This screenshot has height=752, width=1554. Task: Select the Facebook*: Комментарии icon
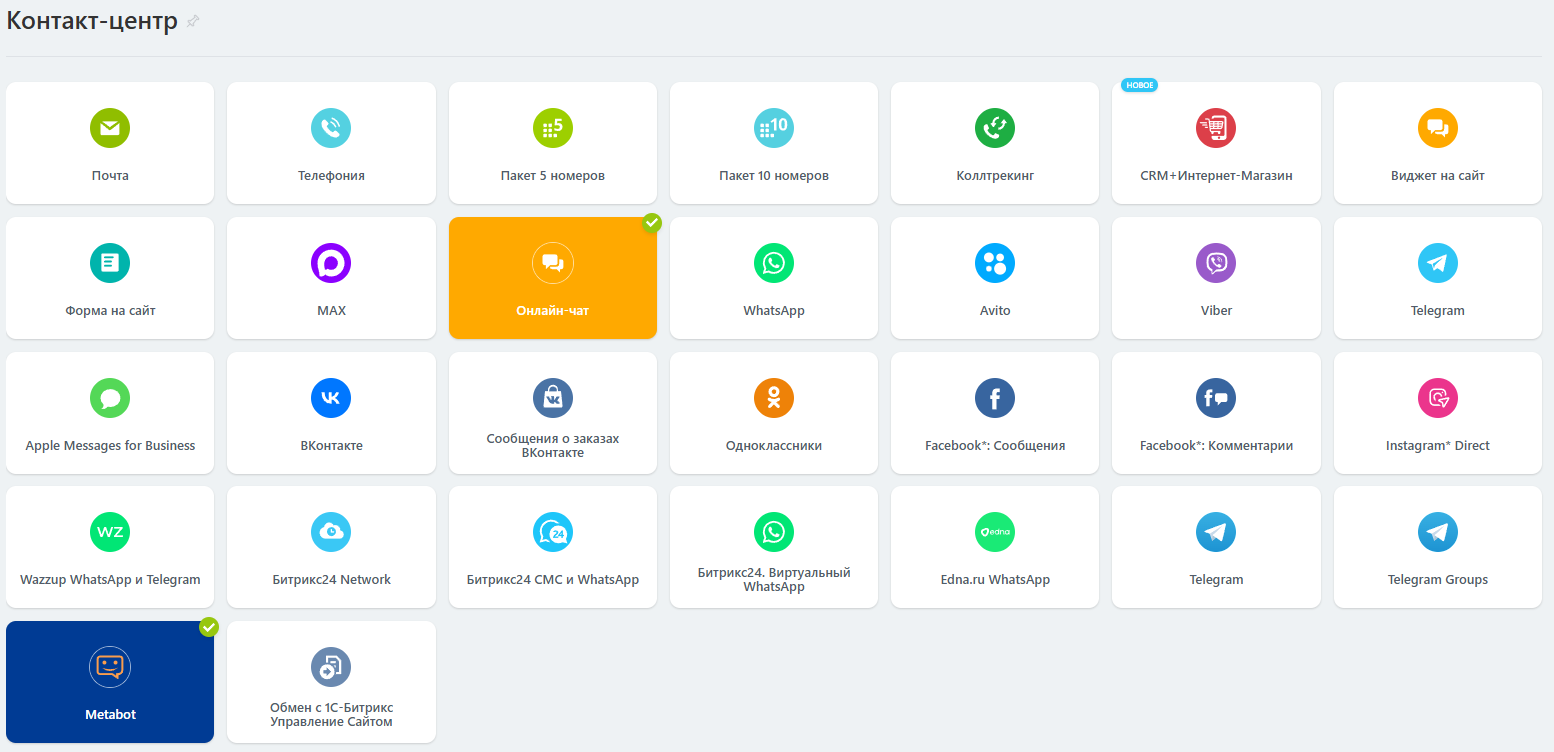click(1216, 398)
